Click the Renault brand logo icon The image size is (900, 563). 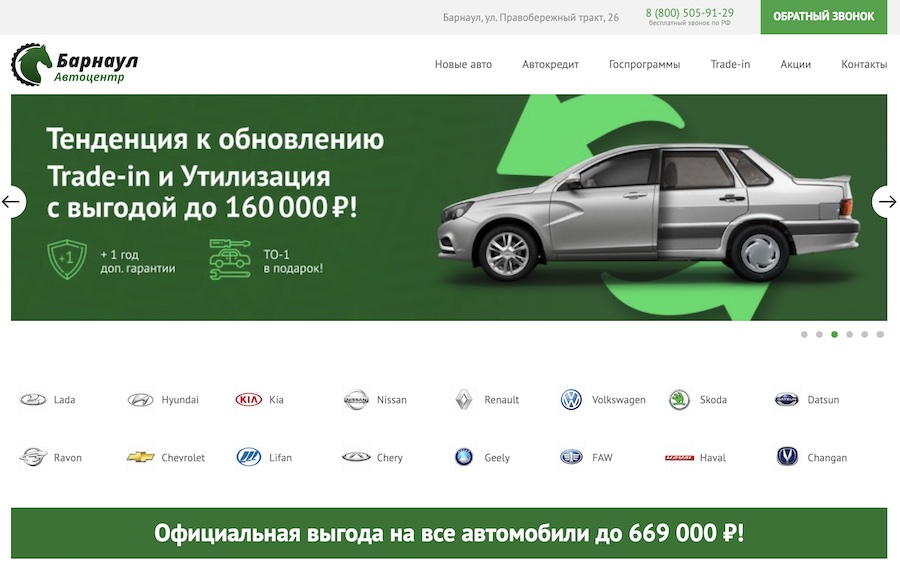coord(464,399)
